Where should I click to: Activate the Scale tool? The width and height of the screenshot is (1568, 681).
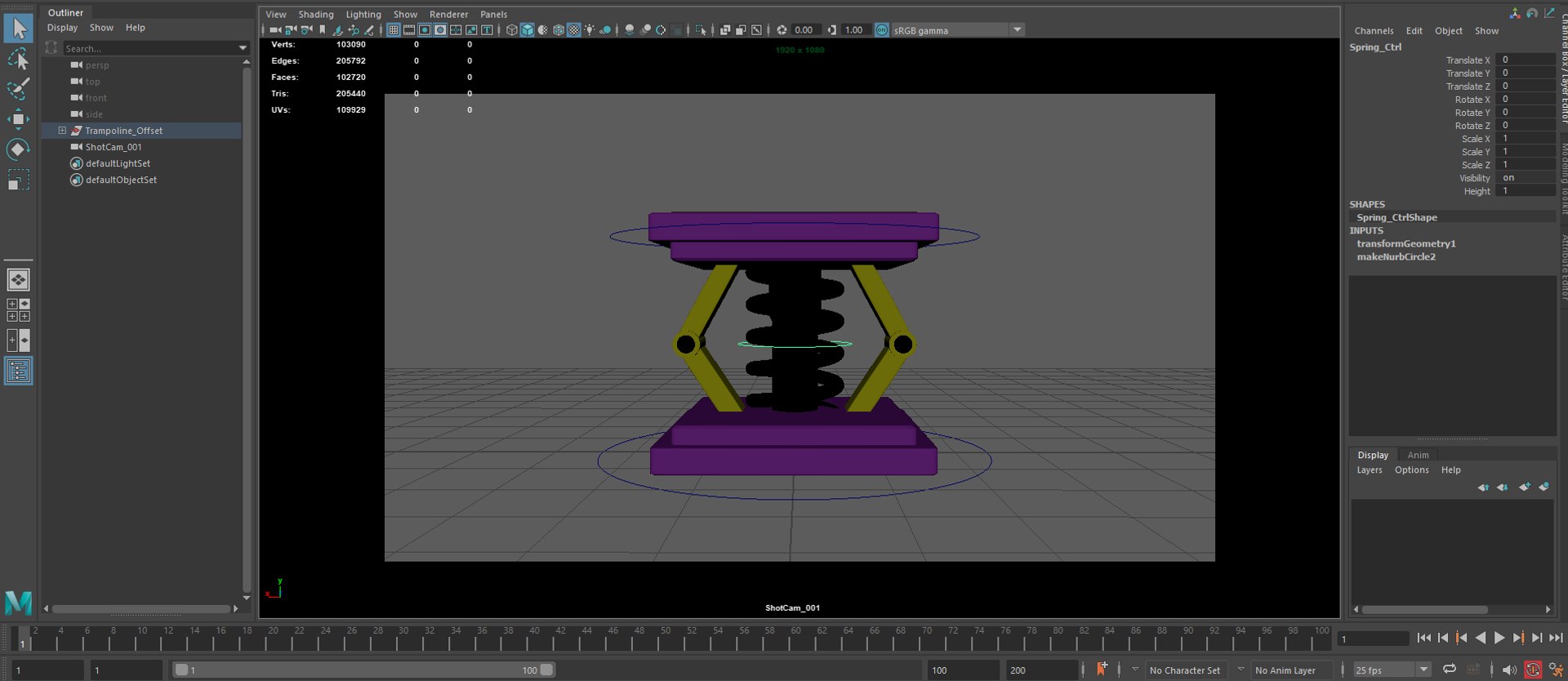(x=18, y=179)
